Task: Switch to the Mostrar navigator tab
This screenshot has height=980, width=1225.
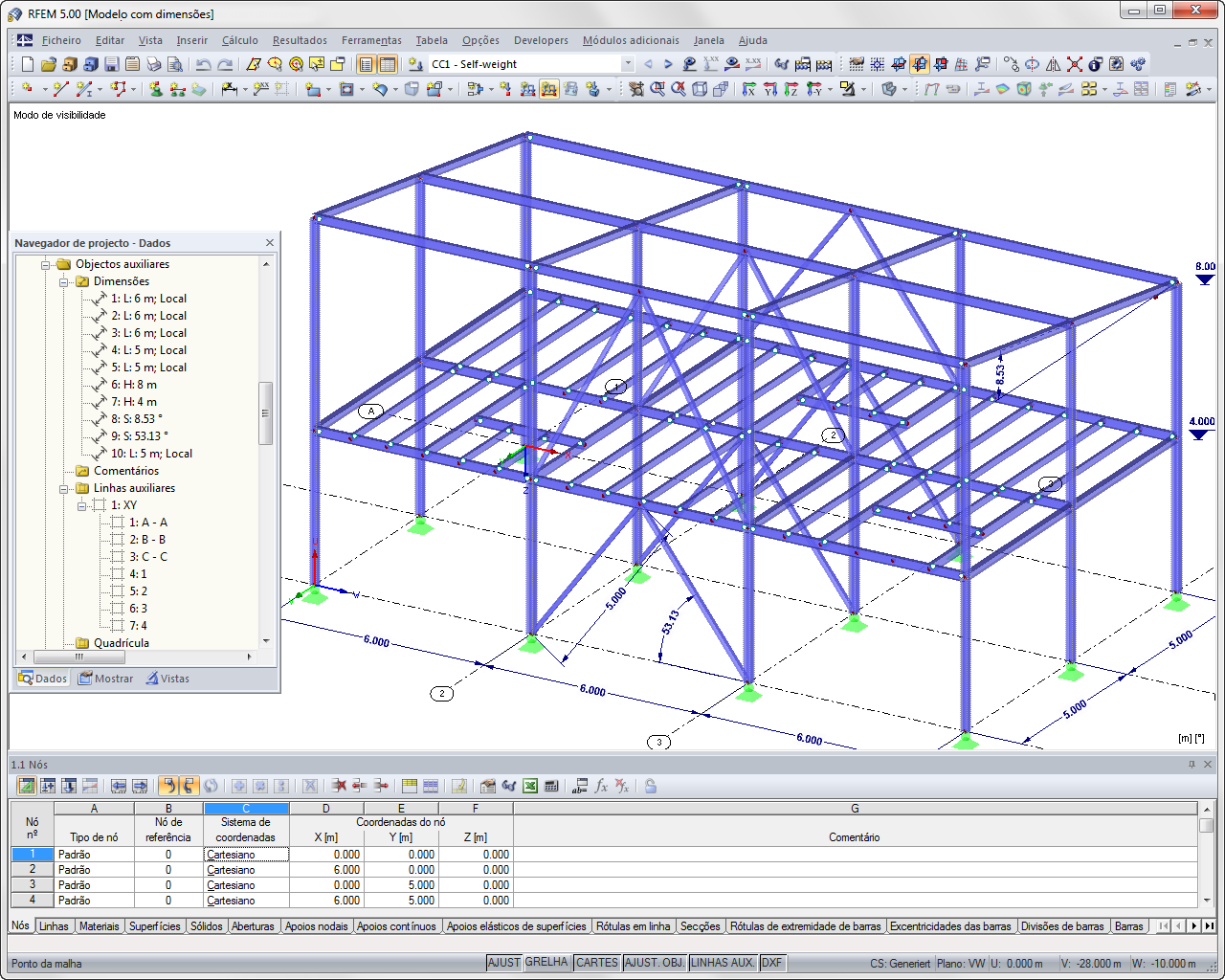Action: point(106,679)
